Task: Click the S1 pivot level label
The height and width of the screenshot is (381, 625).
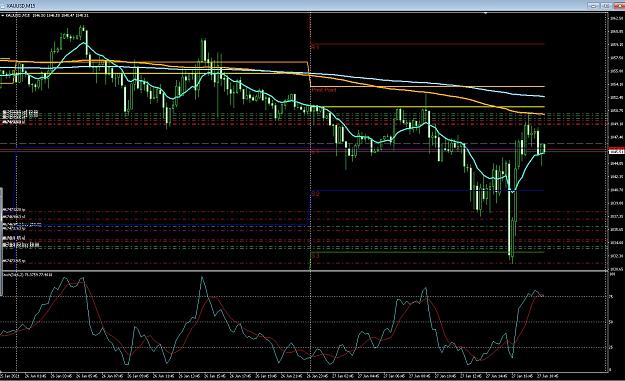Action: point(315,152)
